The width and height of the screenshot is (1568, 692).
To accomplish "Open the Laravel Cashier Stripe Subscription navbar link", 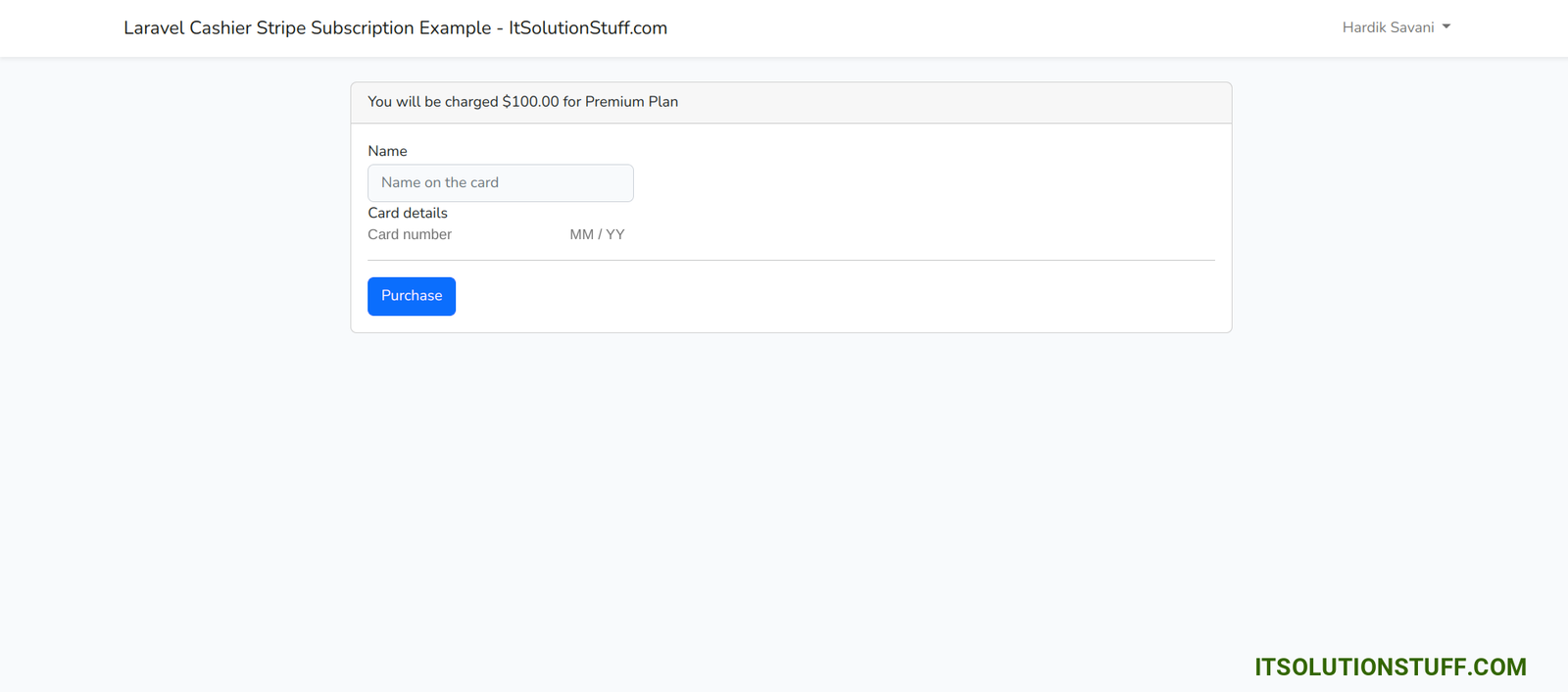I will (395, 28).
